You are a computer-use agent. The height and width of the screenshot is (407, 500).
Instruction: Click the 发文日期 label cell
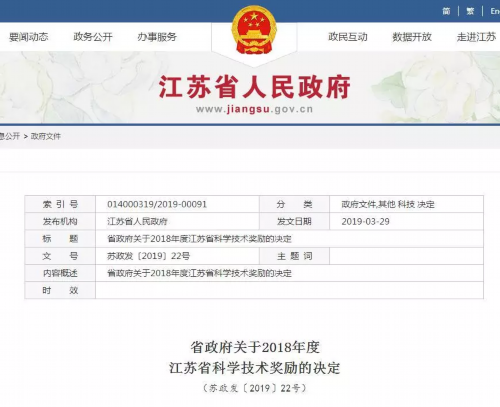(294, 221)
